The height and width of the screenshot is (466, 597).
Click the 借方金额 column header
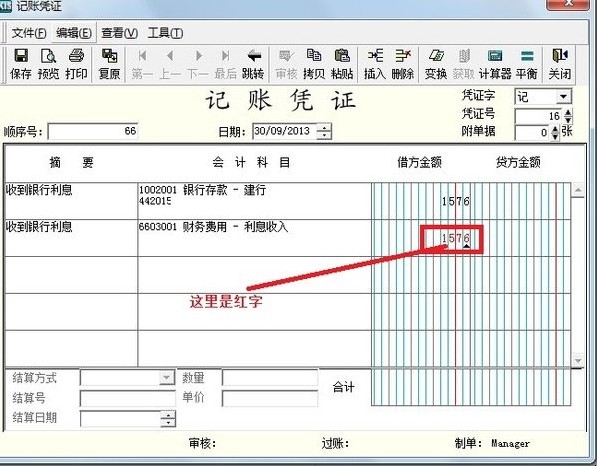pos(420,163)
